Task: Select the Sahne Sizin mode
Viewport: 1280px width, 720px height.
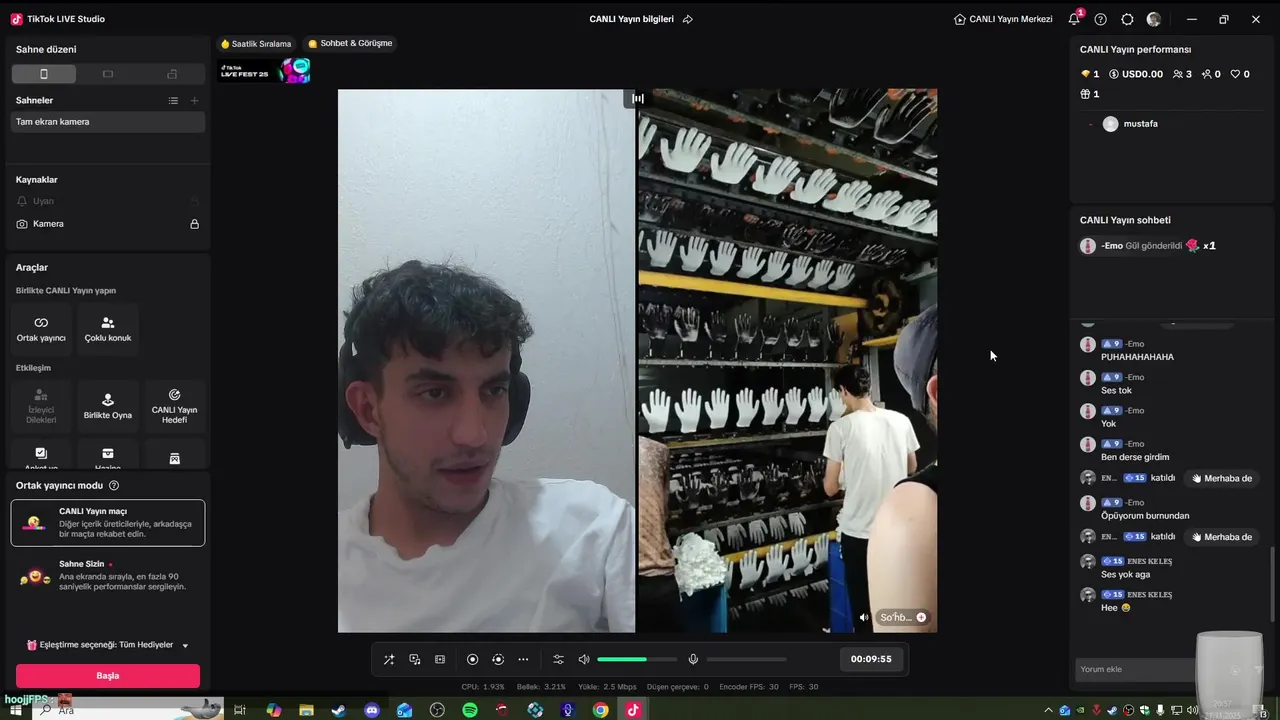Action: pos(108,577)
